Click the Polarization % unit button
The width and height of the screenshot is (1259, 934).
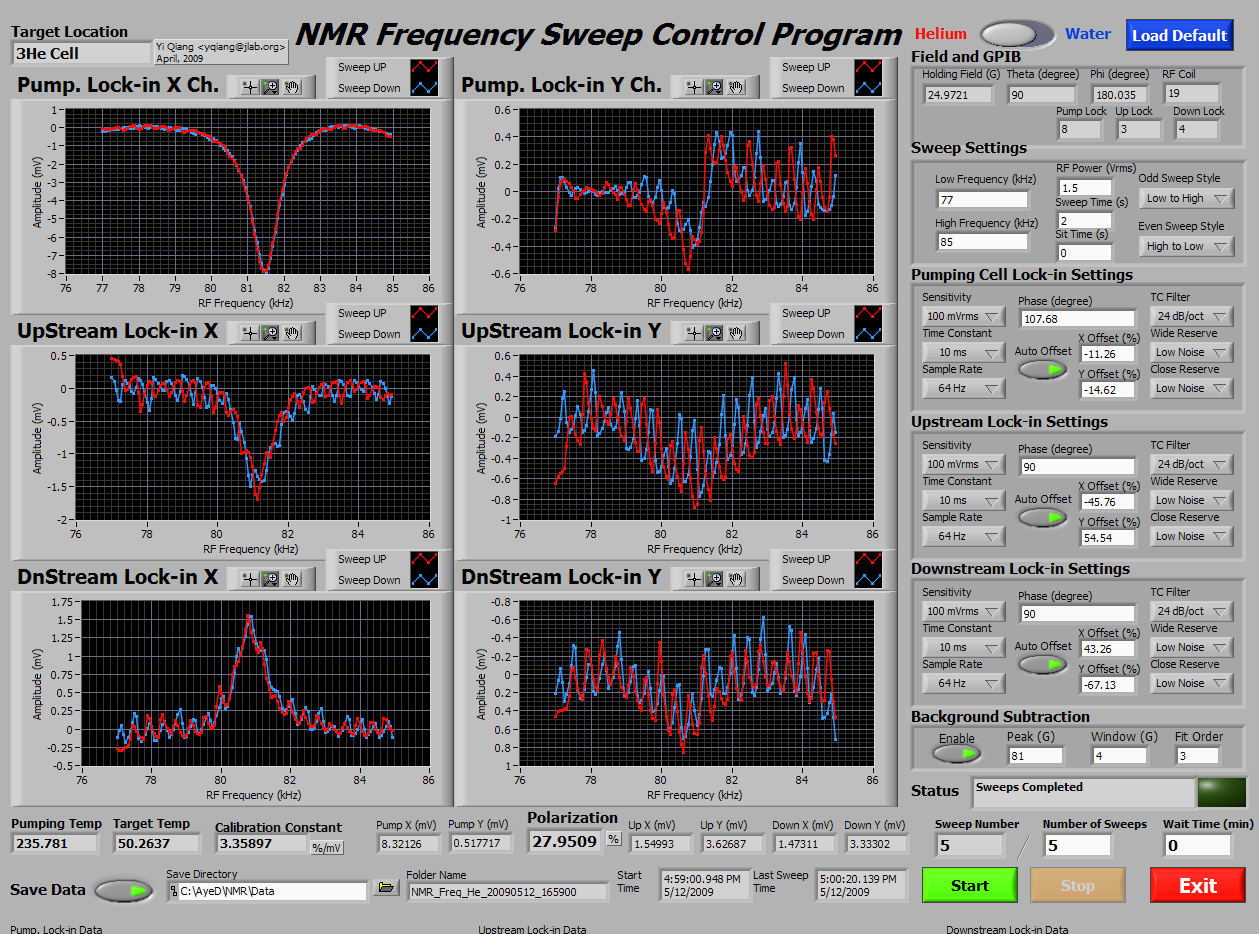[614, 840]
